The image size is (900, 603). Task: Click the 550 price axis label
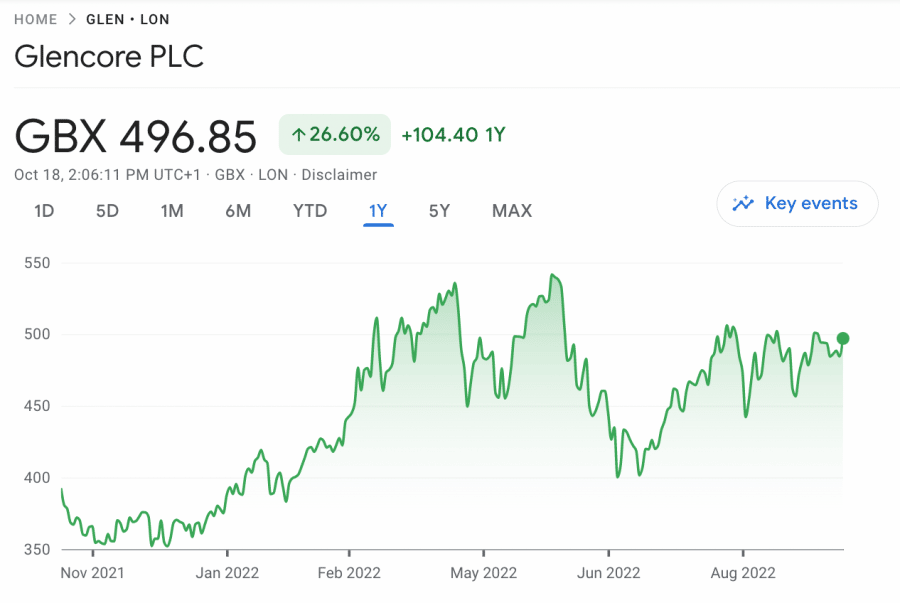coord(37,262)
